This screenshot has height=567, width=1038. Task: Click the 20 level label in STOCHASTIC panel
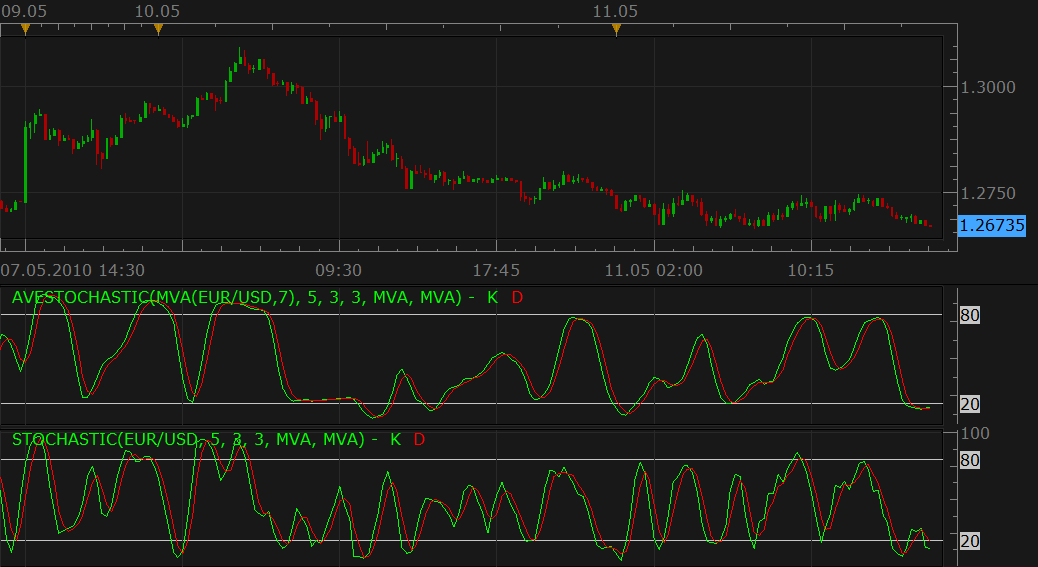(970, 541)
